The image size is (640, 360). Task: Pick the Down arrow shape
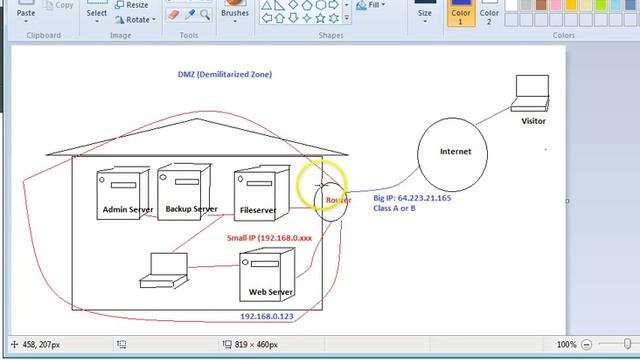click(x=293, y=18)
